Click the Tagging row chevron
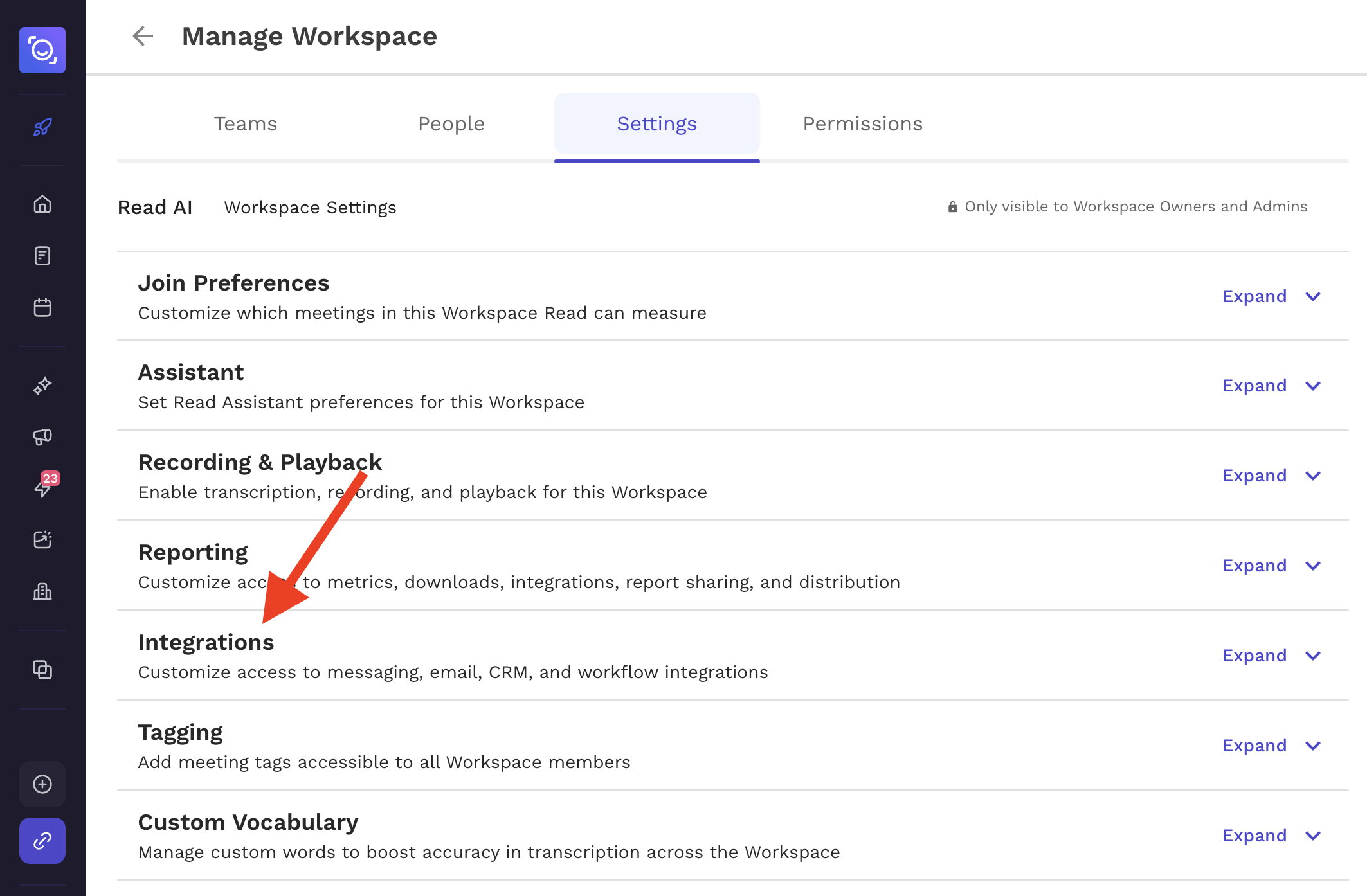The width and height of the screenshot is (1367, 896). pyautogui.click(x=1313, y=746)
